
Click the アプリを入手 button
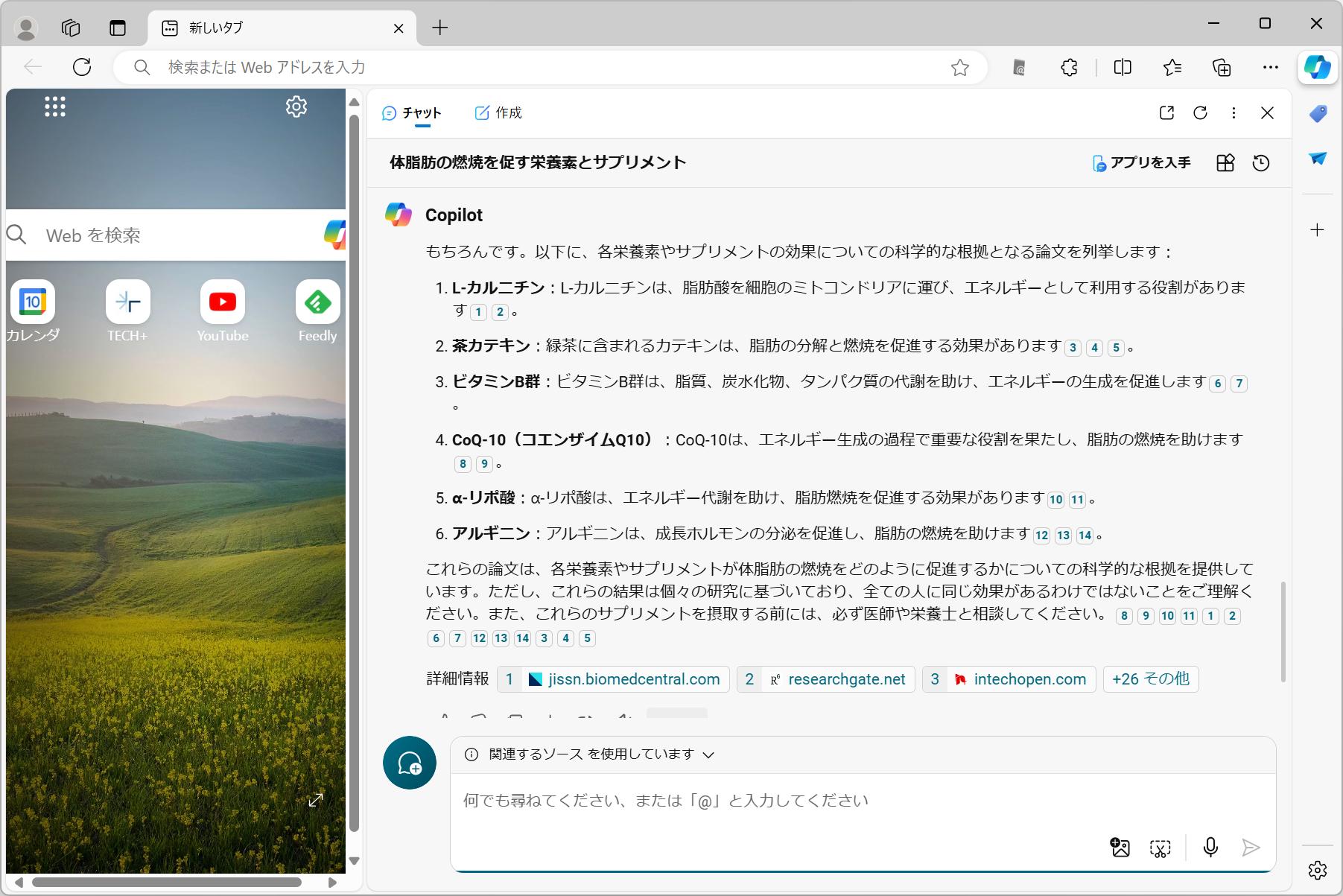[x=1141, y=162]
